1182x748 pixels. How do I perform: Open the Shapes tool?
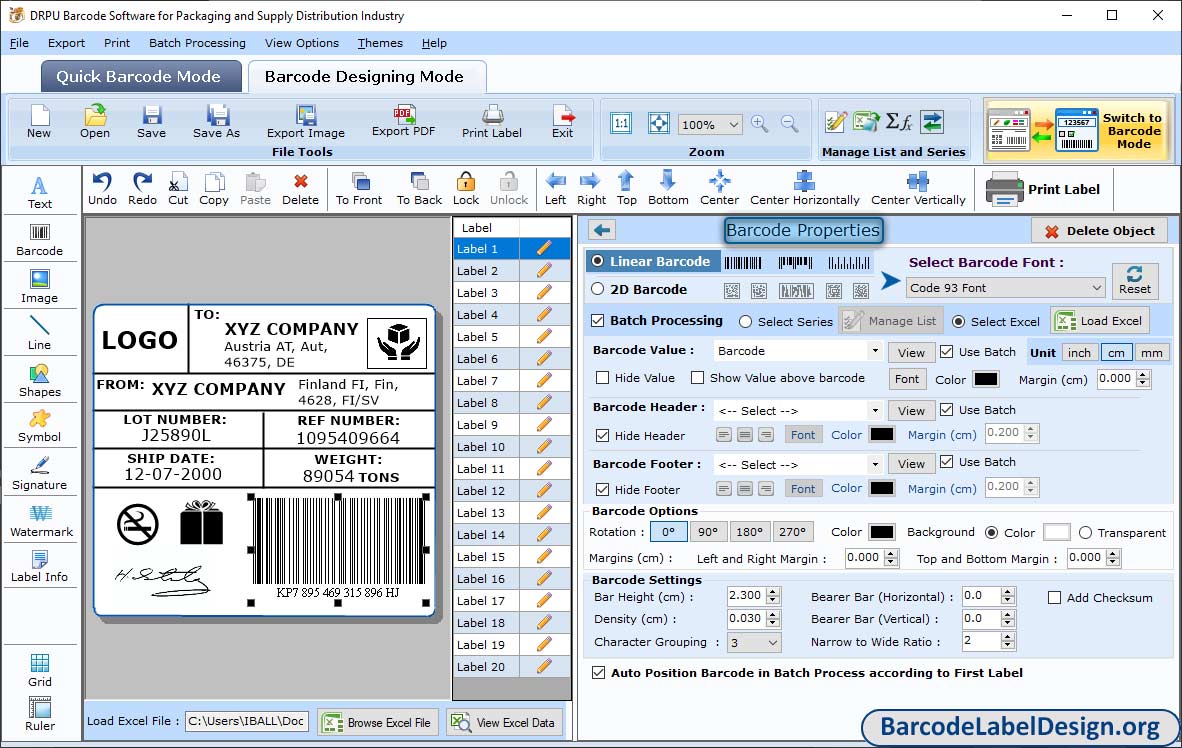tap(39, 381)
